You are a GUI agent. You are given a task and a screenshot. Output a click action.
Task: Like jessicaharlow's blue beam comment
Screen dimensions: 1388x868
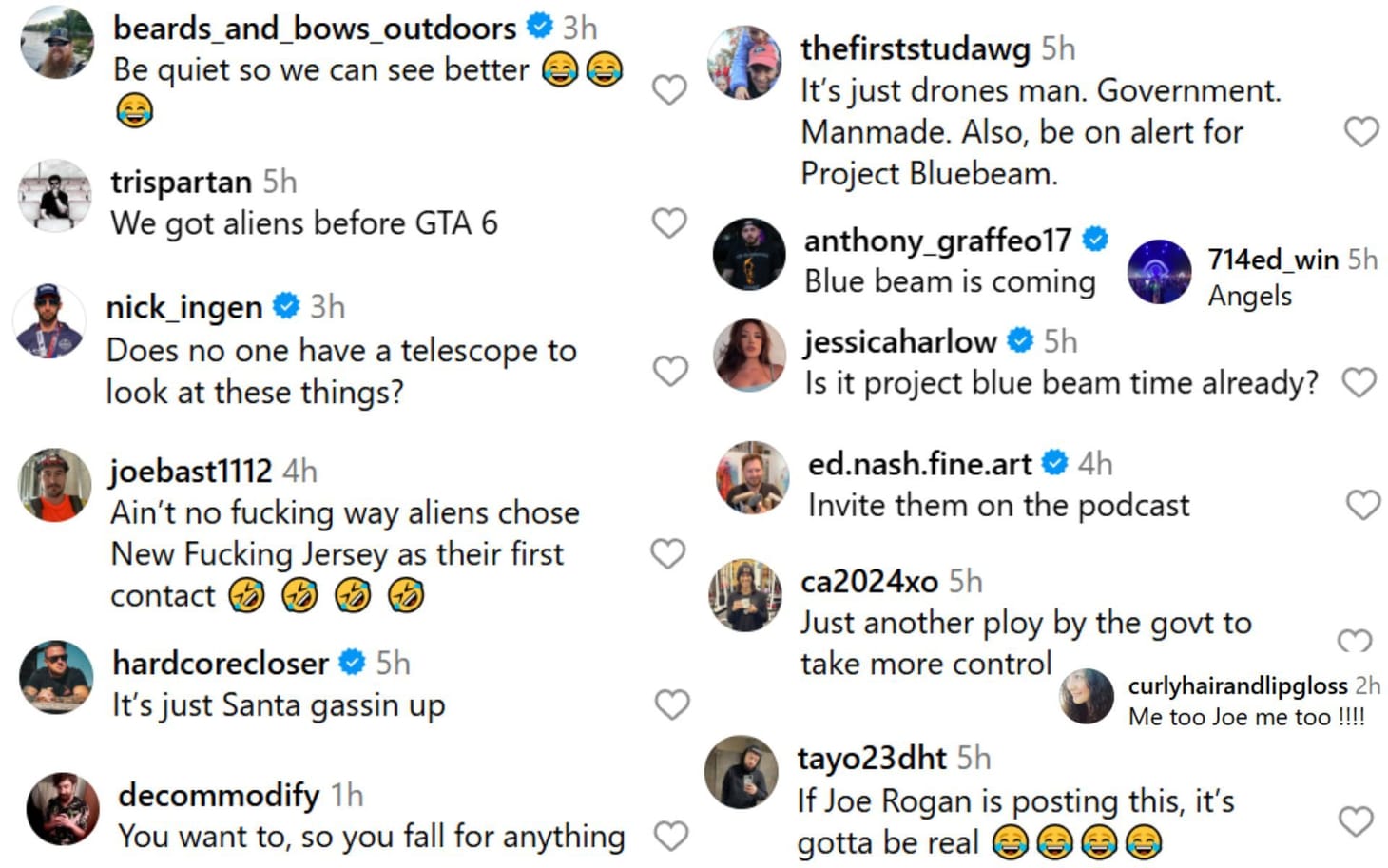pos(1359,382)
